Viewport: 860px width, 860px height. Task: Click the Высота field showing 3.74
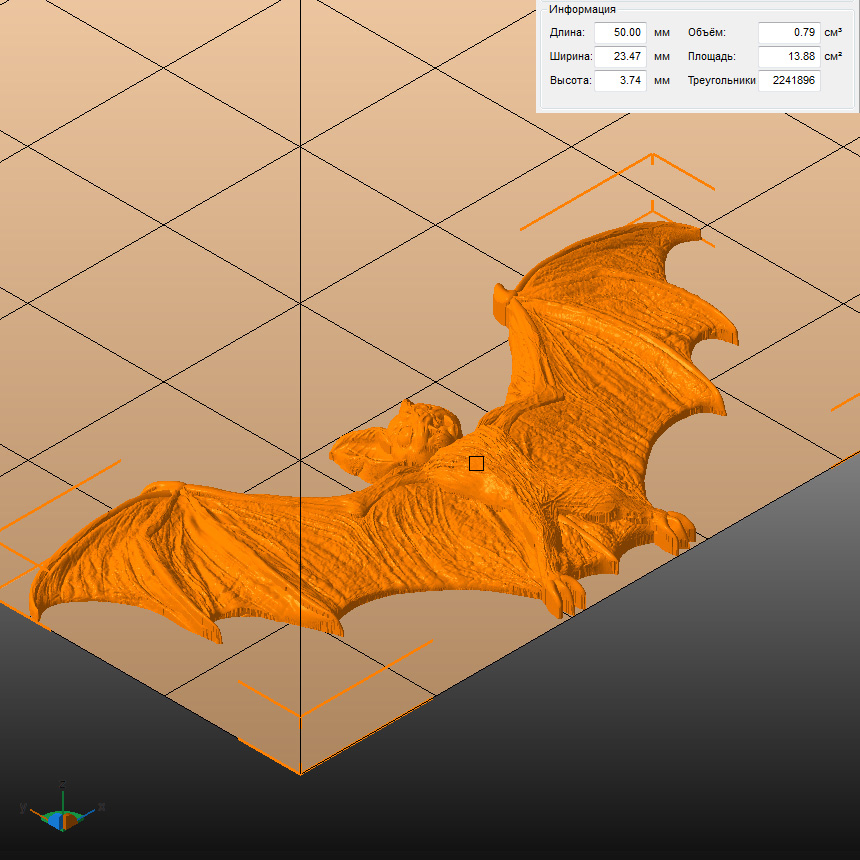[x=620, y=80]
